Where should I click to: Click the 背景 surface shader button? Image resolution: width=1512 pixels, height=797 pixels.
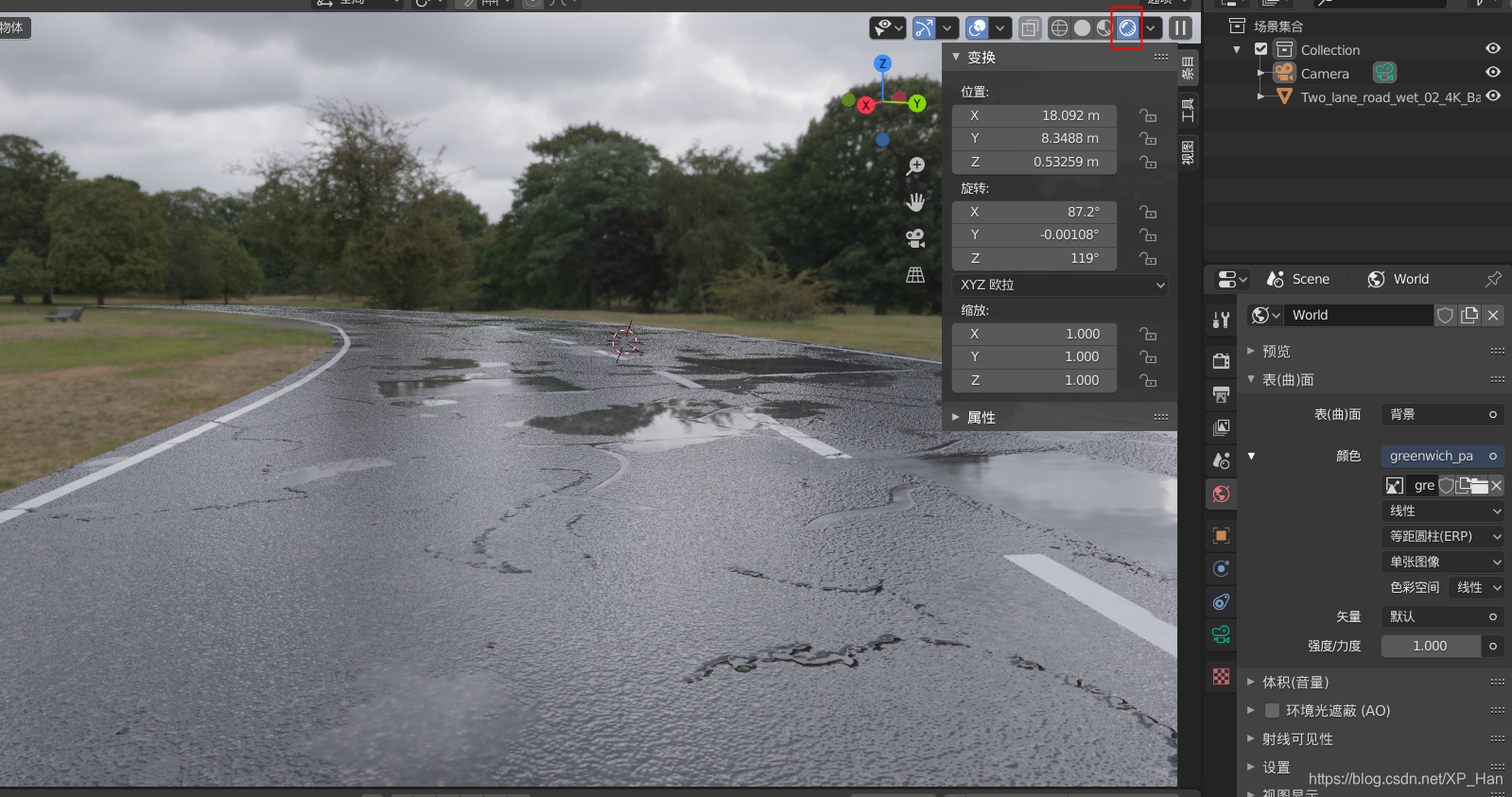pyautogui.click(x=1442, y=414)
